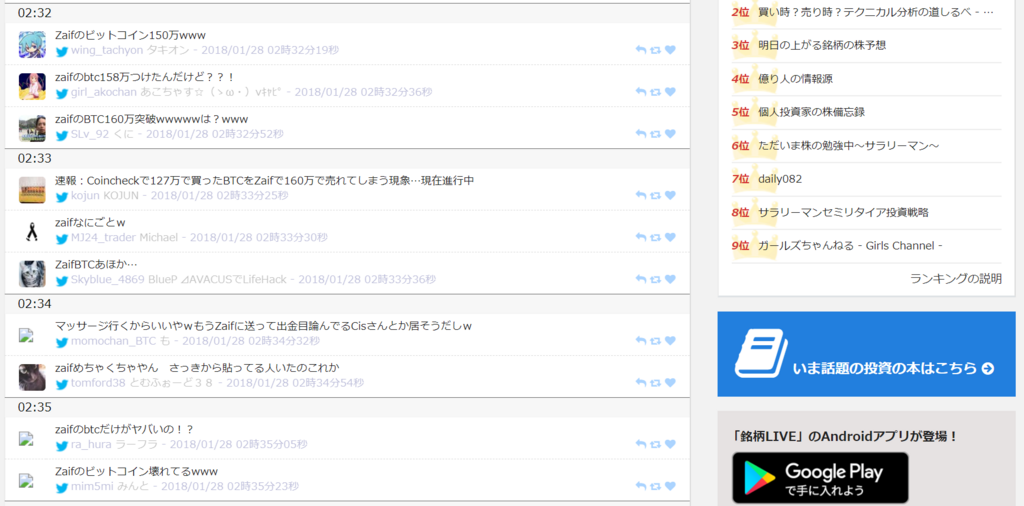Open the wing_tachyon タキオン profile link
Image resolution: width=1024 pixels, height=506 pixels.
pyautogui.click(x=129, y=50)
